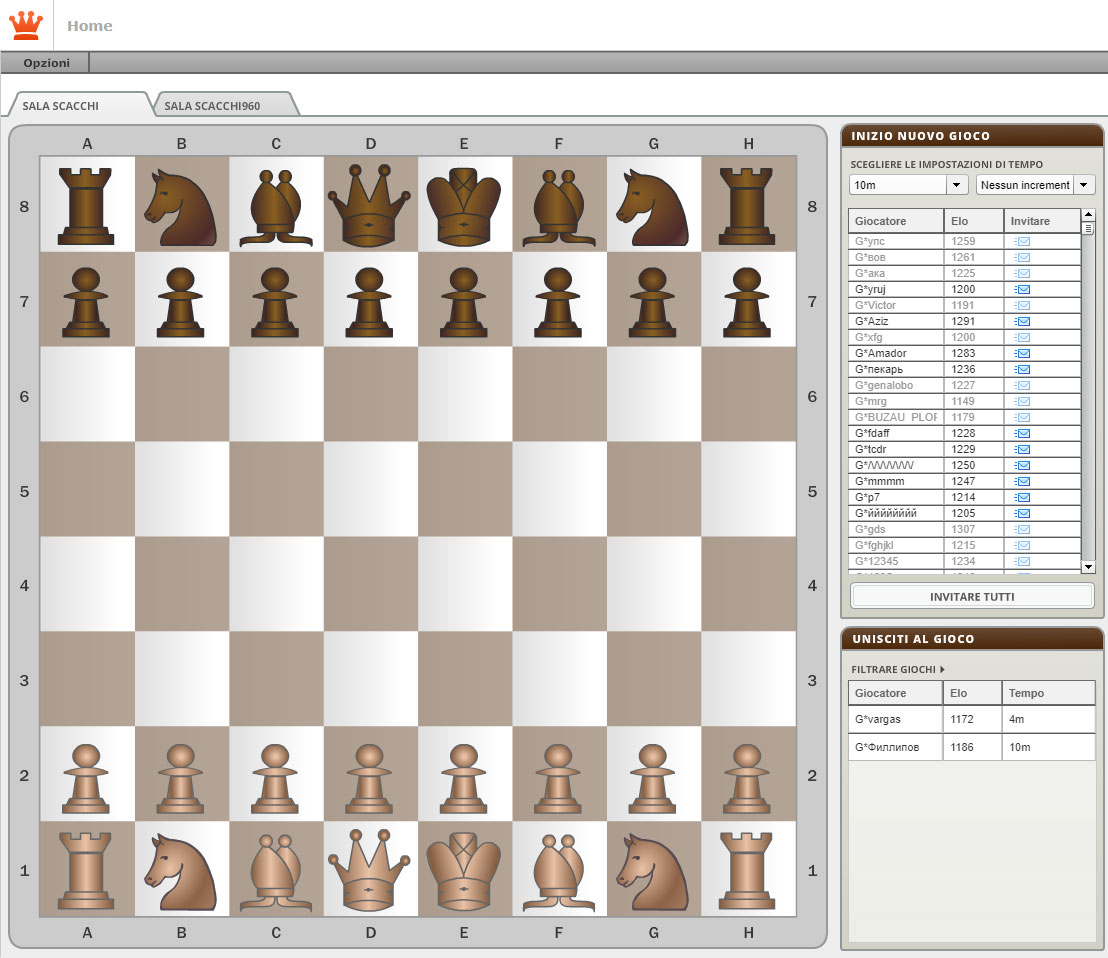Select the dark knight on G8
1108x958 pixels.
tap(653, 206)
